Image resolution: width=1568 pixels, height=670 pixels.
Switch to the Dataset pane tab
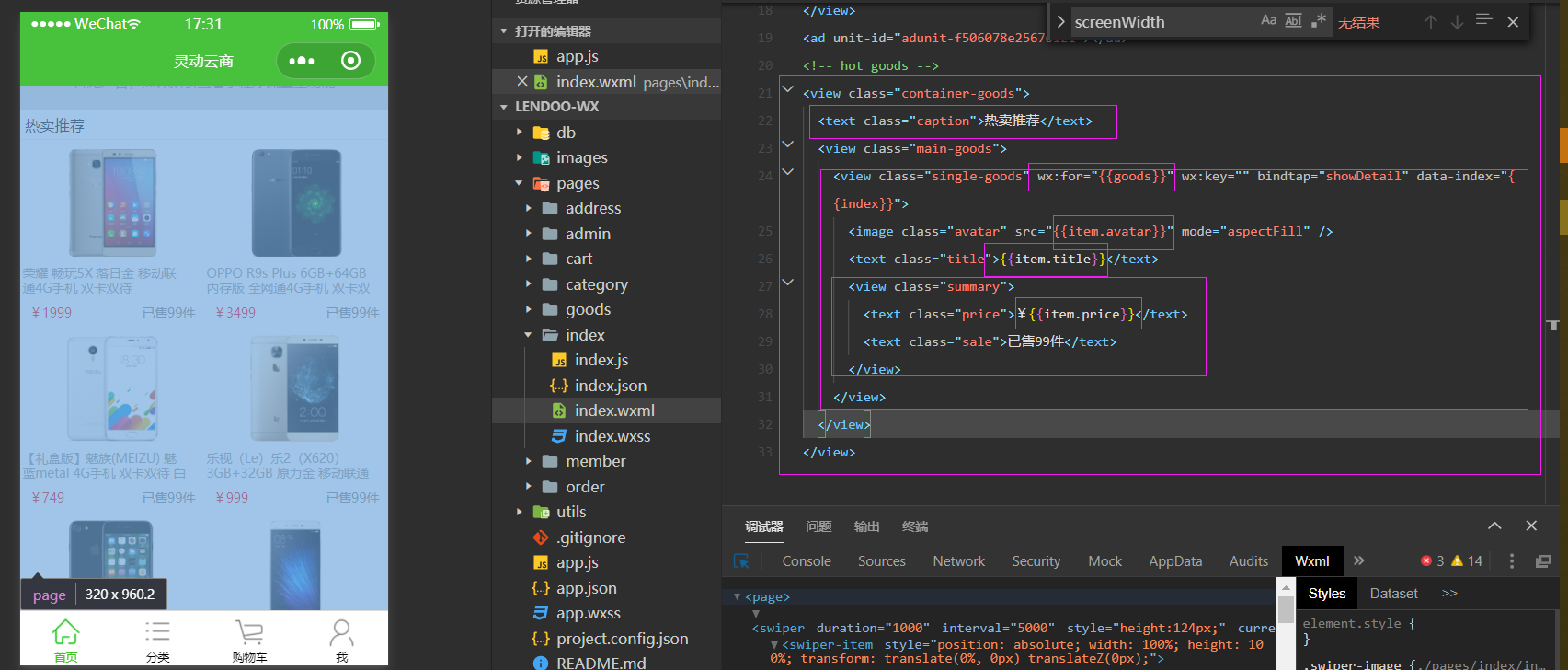[x=1393, y=594]
